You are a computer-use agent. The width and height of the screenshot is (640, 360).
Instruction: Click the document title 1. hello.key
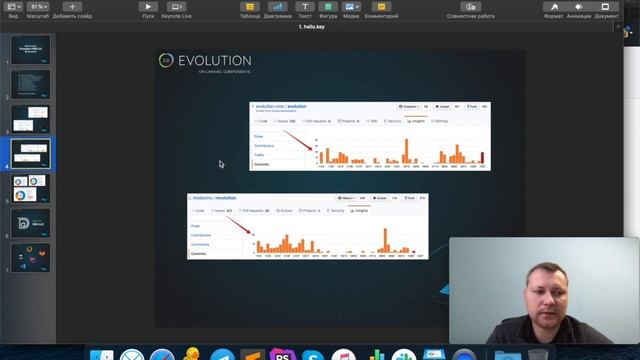(x=311, y=27)
